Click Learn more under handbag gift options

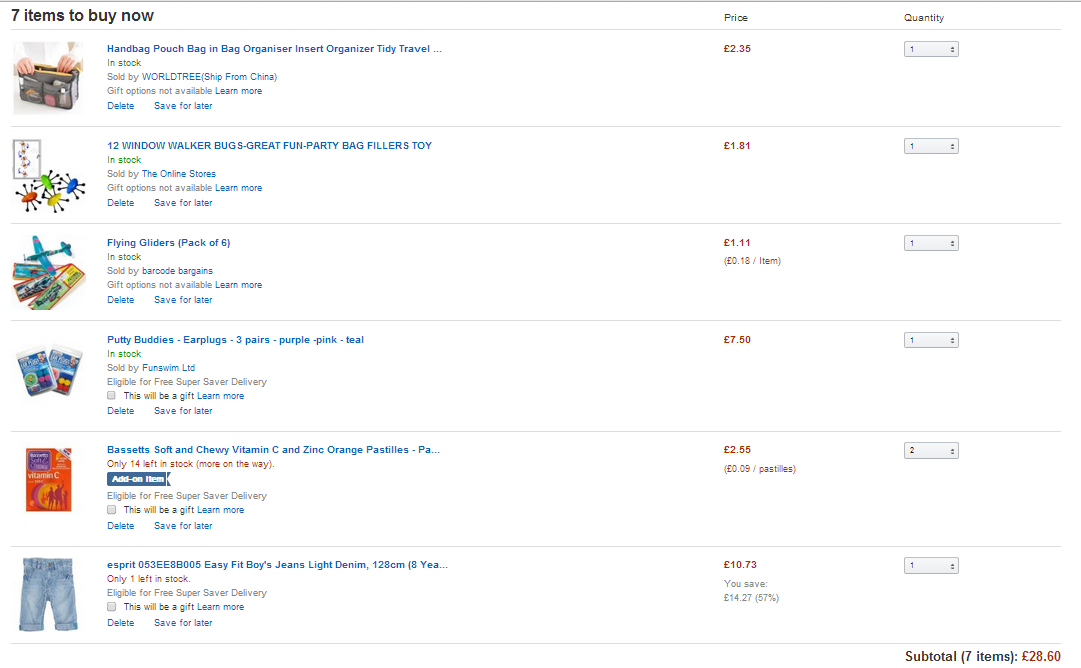pyautogui.click(x=238, y=91)
